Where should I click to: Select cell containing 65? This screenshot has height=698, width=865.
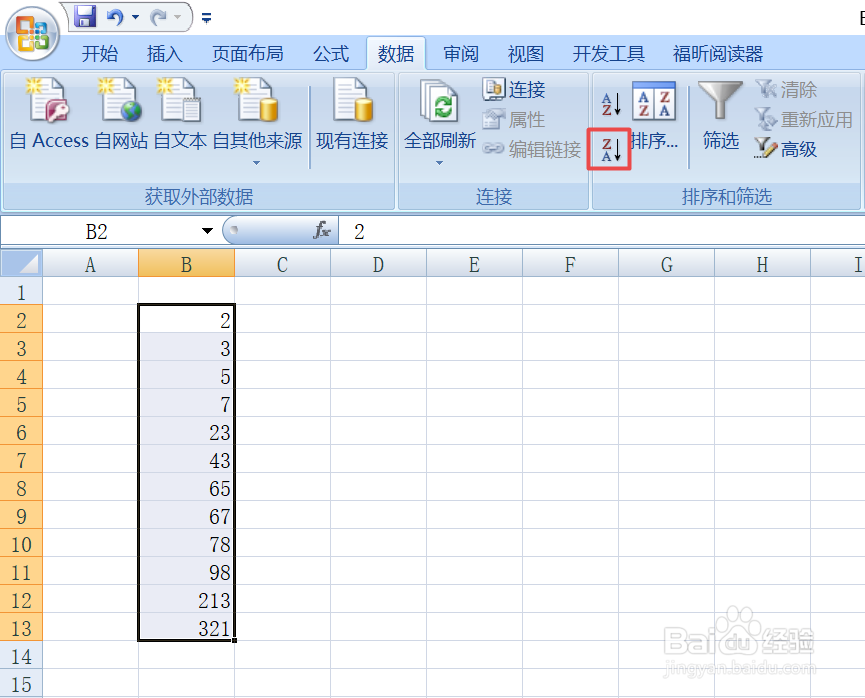click(186, 488)
